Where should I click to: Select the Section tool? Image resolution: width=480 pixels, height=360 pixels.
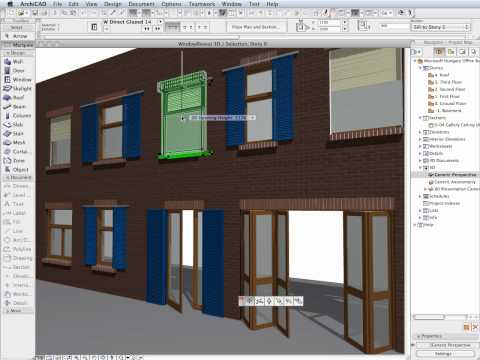(x=18, y=267)
